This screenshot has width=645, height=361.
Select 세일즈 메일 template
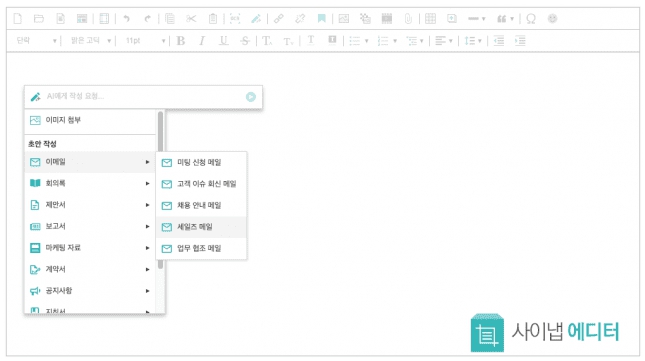tap(202, 227)
